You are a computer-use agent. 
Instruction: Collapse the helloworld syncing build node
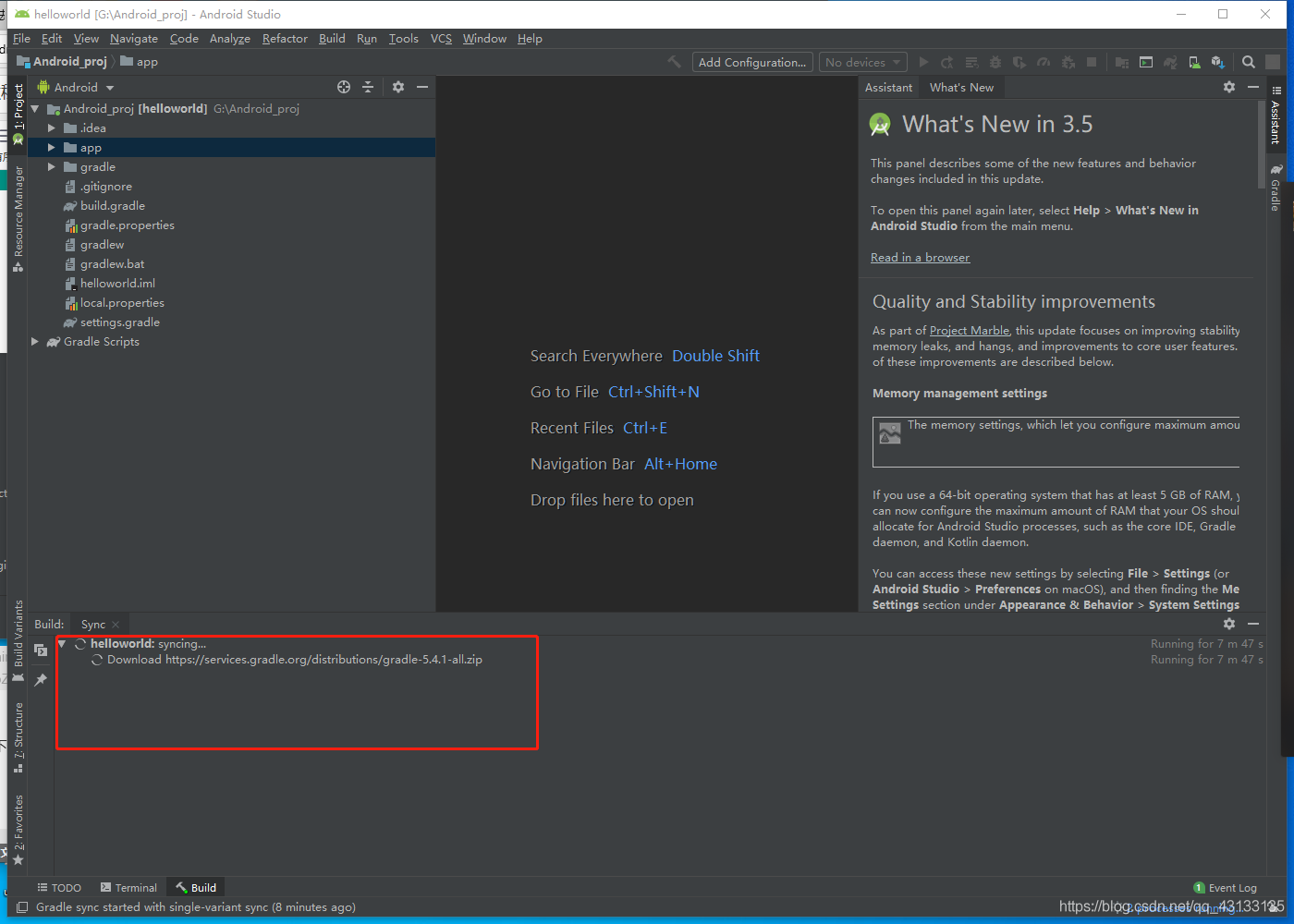62,644
